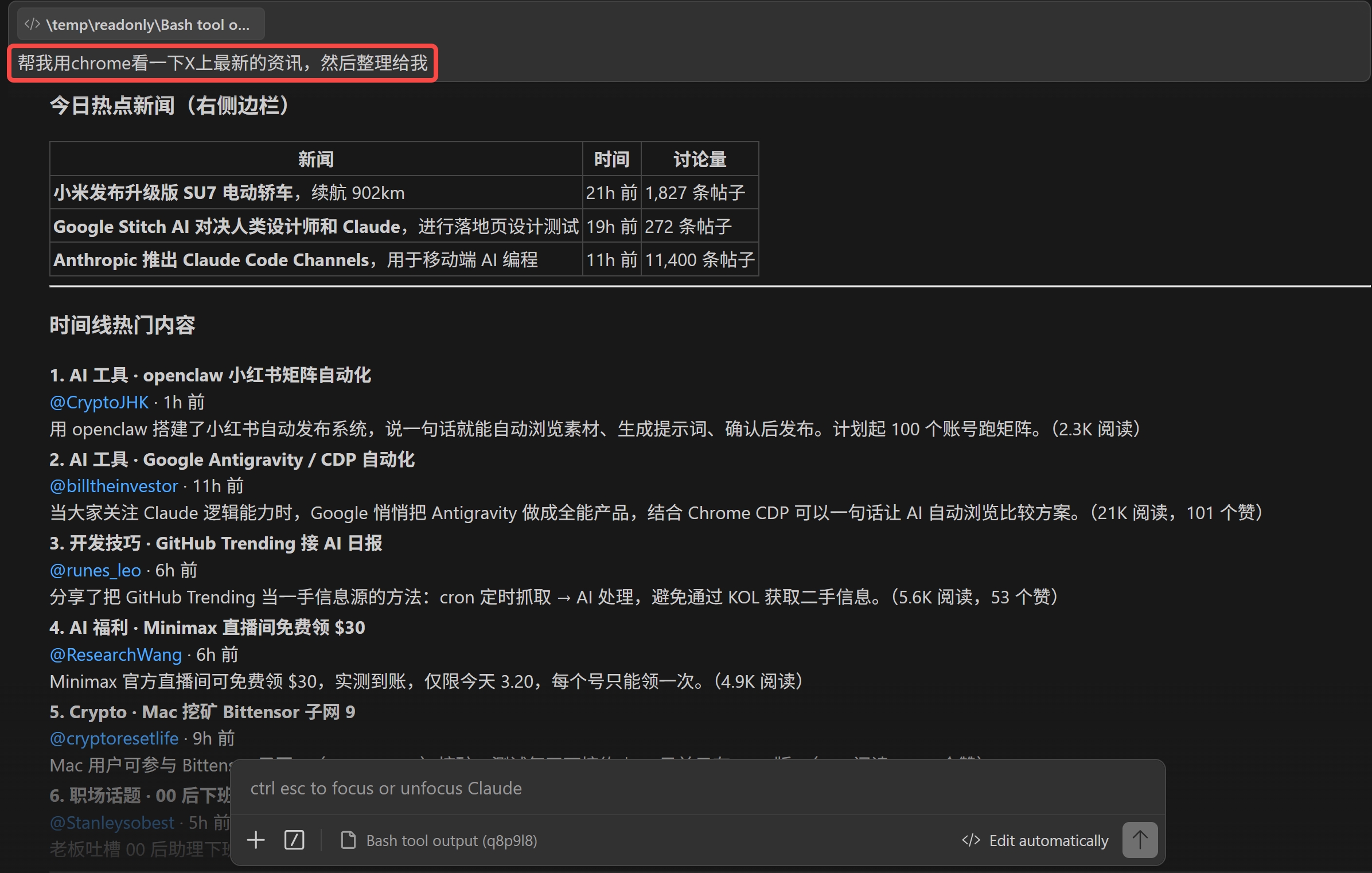The width and height of the screenshot is (1372, 873).
Task: Click the code brackets icon beside Edit automatically
Action: pyautogui.click(x=971, y=840)
